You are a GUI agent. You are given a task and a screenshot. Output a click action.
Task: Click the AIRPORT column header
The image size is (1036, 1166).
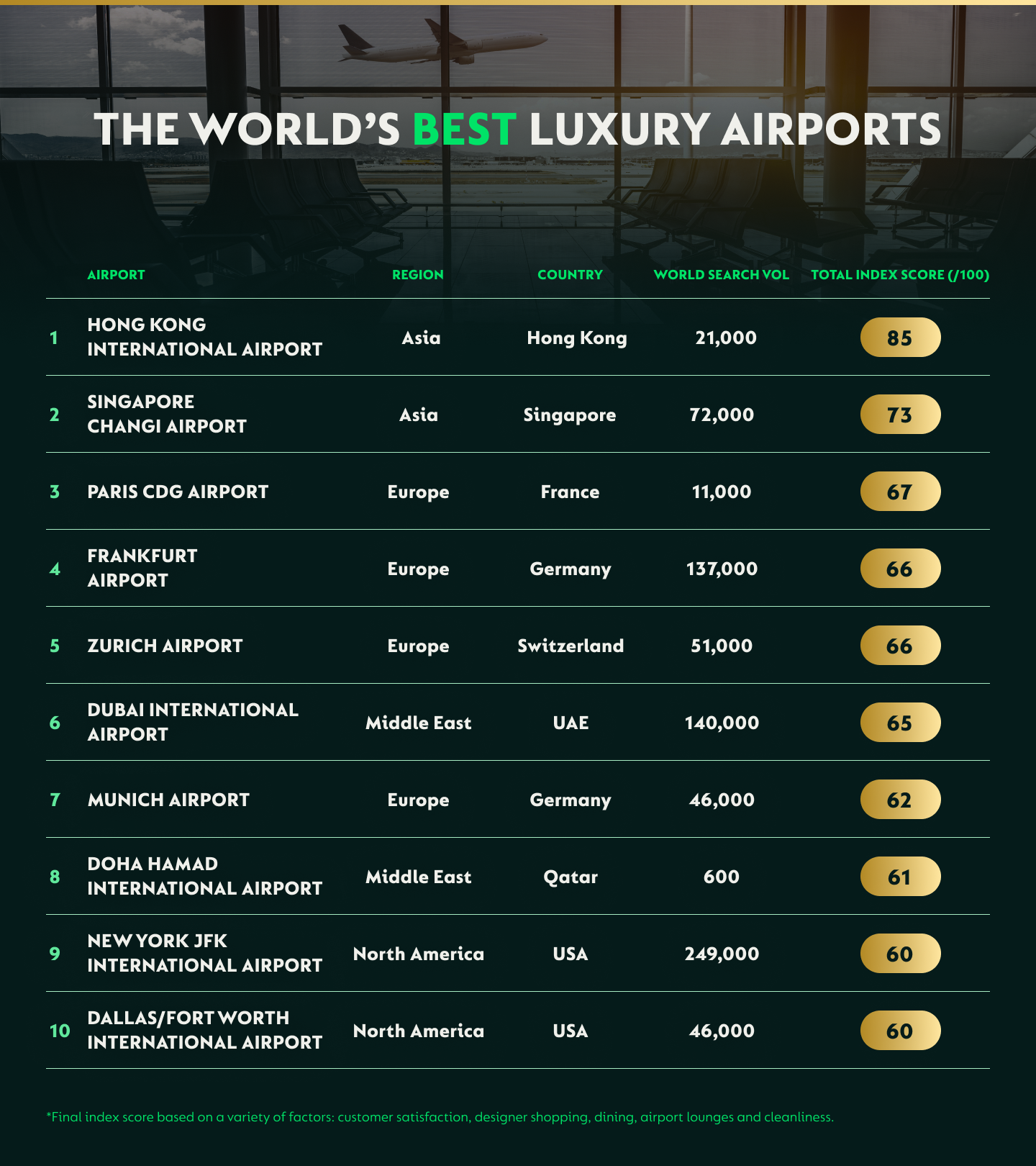[x=116, y=275]
